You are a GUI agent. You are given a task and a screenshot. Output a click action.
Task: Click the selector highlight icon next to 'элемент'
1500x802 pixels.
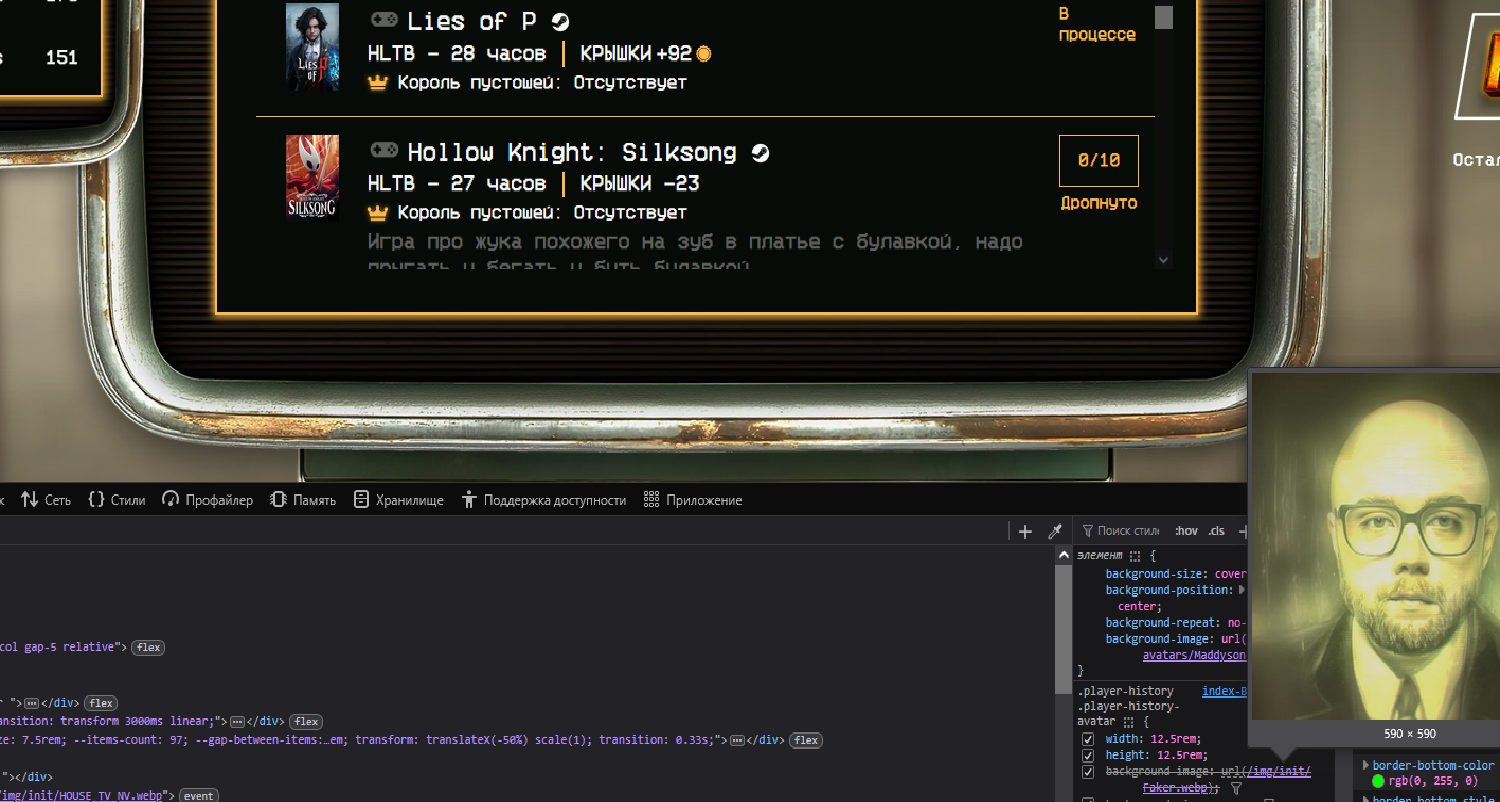[1135, 555]
